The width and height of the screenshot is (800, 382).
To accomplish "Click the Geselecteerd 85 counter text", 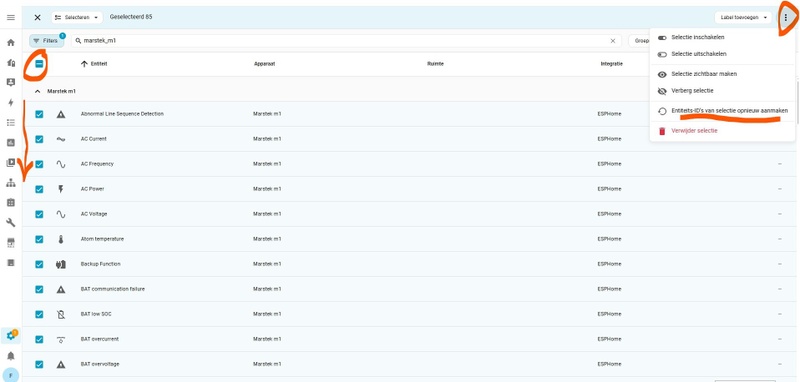I will click(131, 17).
